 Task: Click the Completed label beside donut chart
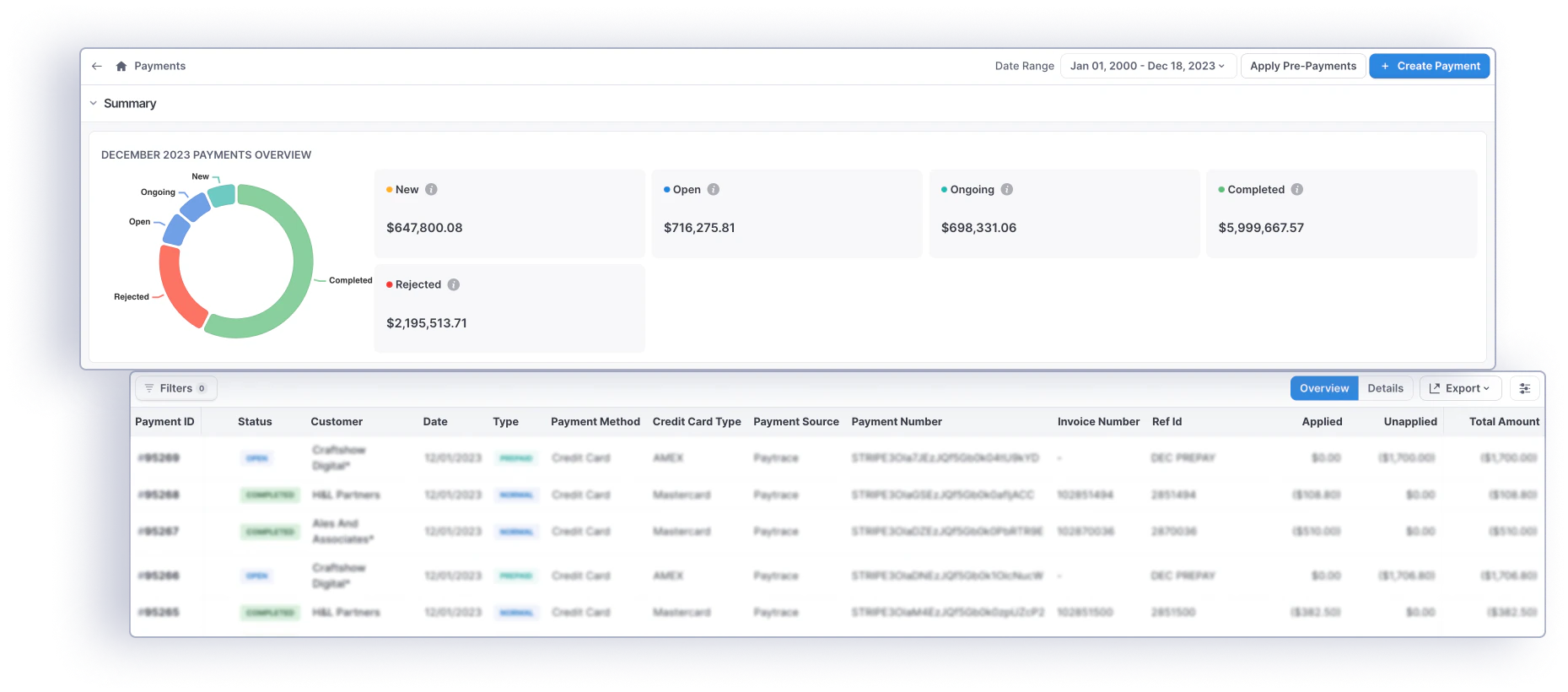(x=350, y=280)
